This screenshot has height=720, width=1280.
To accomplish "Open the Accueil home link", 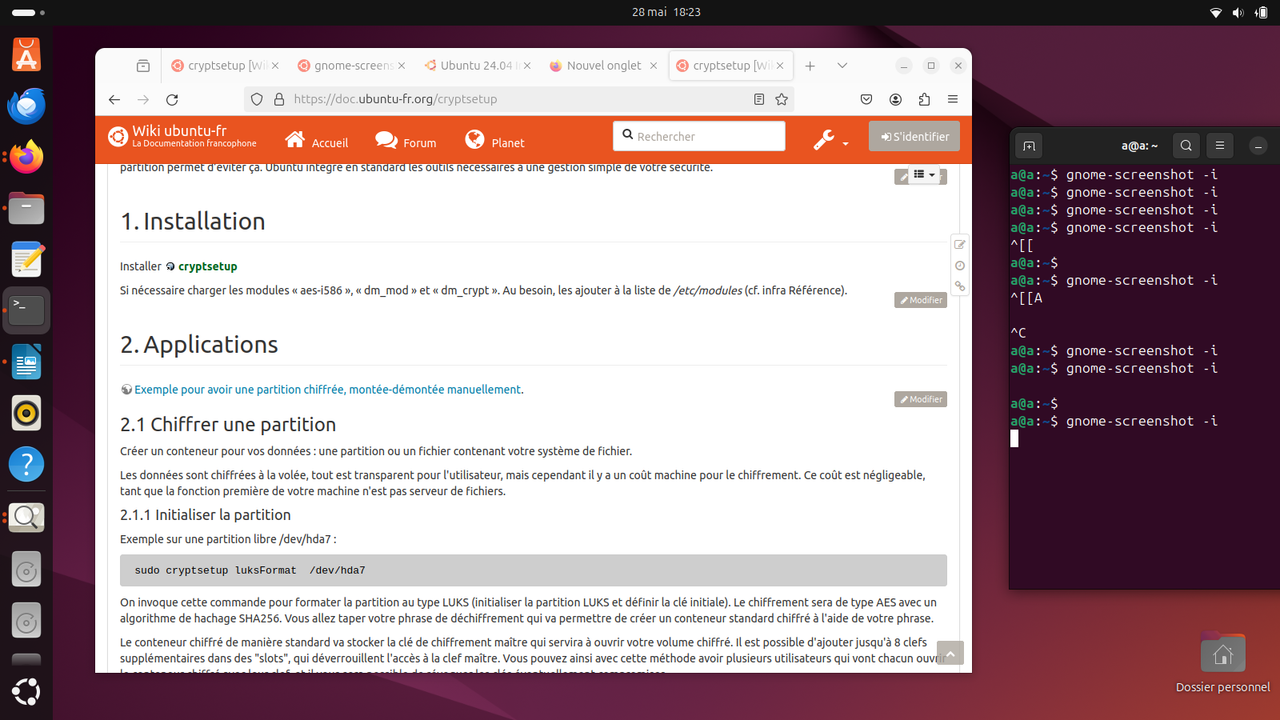I will coord(316,141).
